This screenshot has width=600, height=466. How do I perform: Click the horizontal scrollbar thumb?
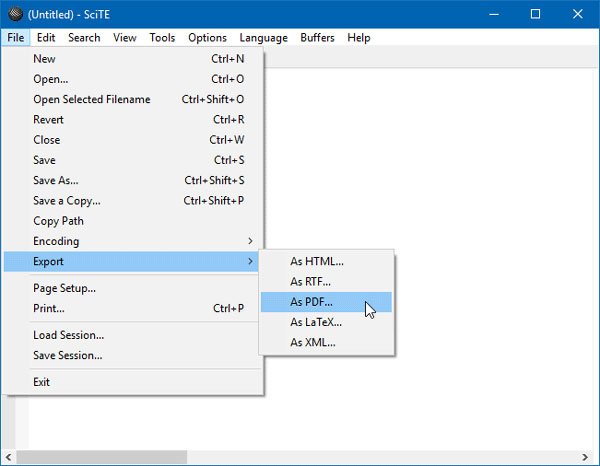click(x=101, y=457)
